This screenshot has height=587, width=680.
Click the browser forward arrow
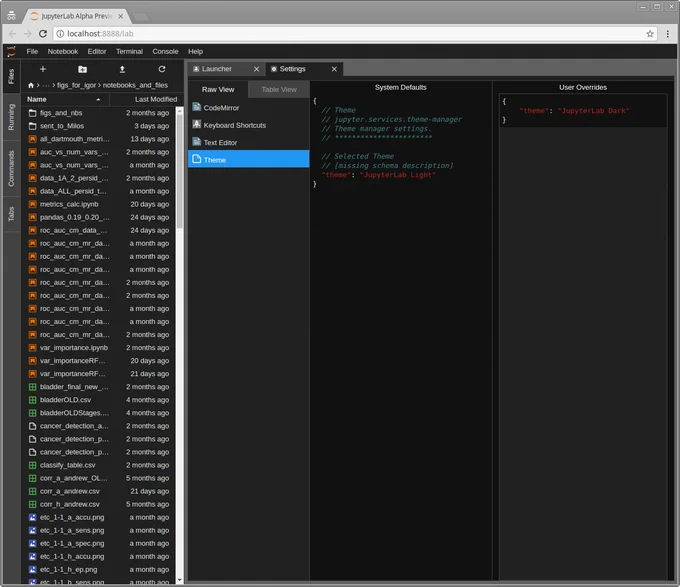click(x=27, y=33)
